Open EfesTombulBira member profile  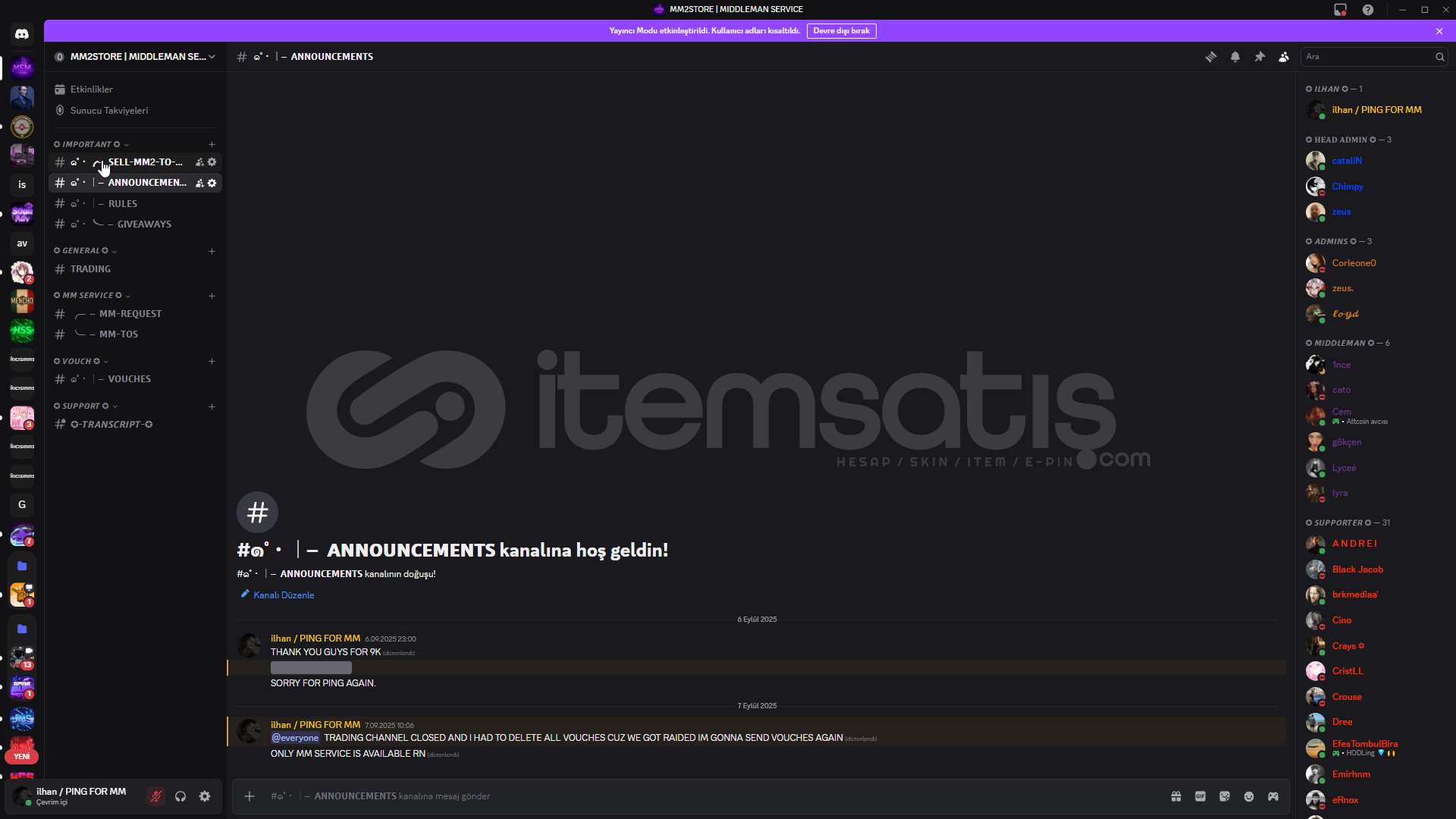pyautogui.click(x=1373, y=748)
